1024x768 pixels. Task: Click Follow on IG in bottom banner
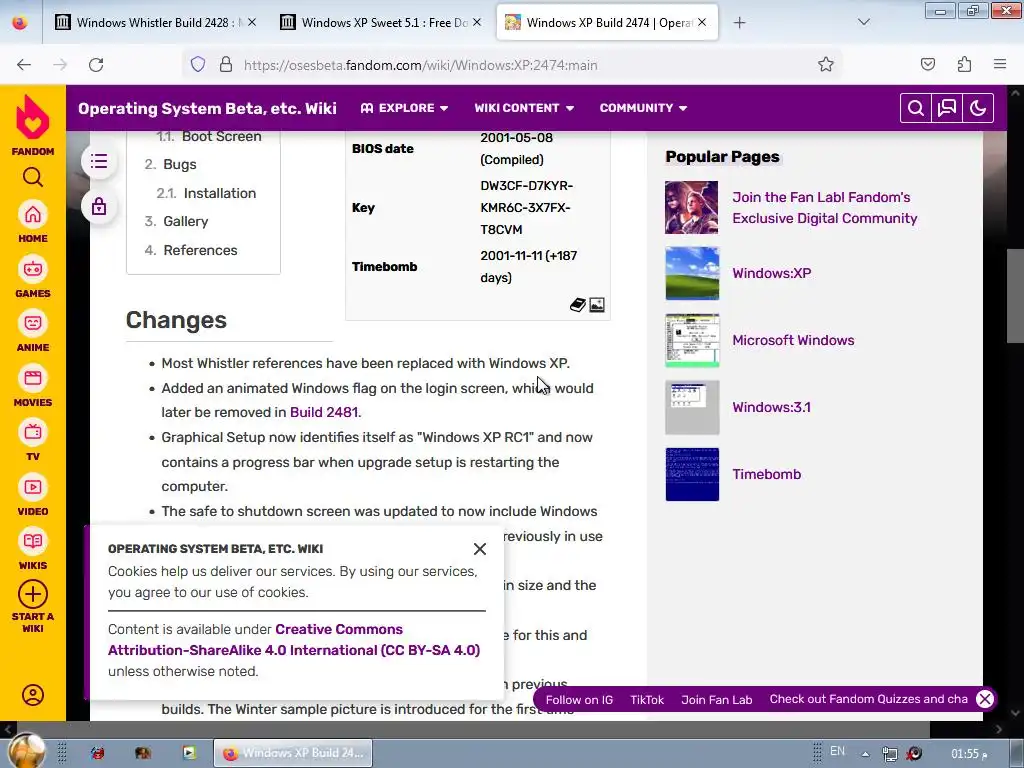click(x=579, y=700)
